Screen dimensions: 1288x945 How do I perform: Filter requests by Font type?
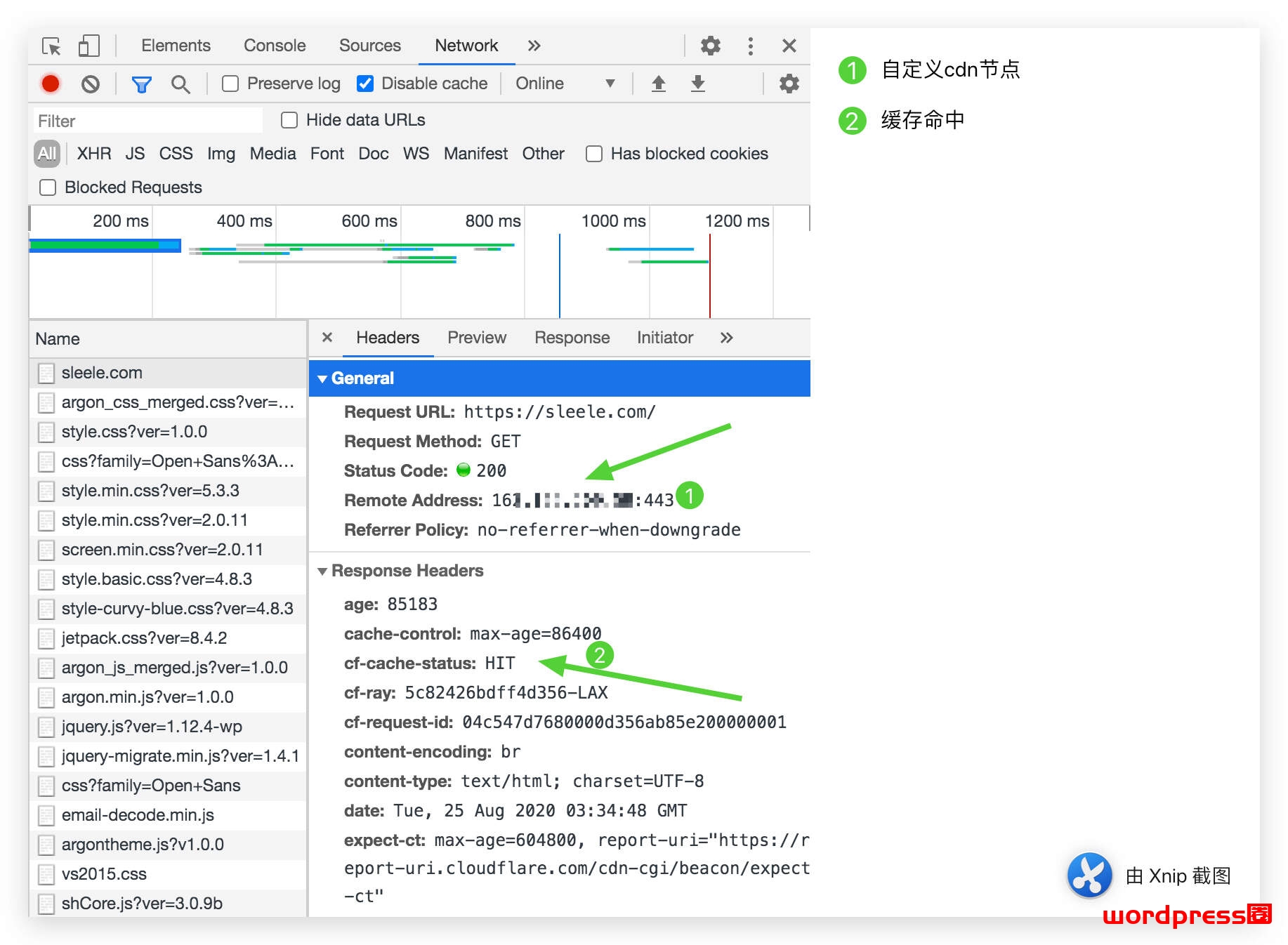327,154
